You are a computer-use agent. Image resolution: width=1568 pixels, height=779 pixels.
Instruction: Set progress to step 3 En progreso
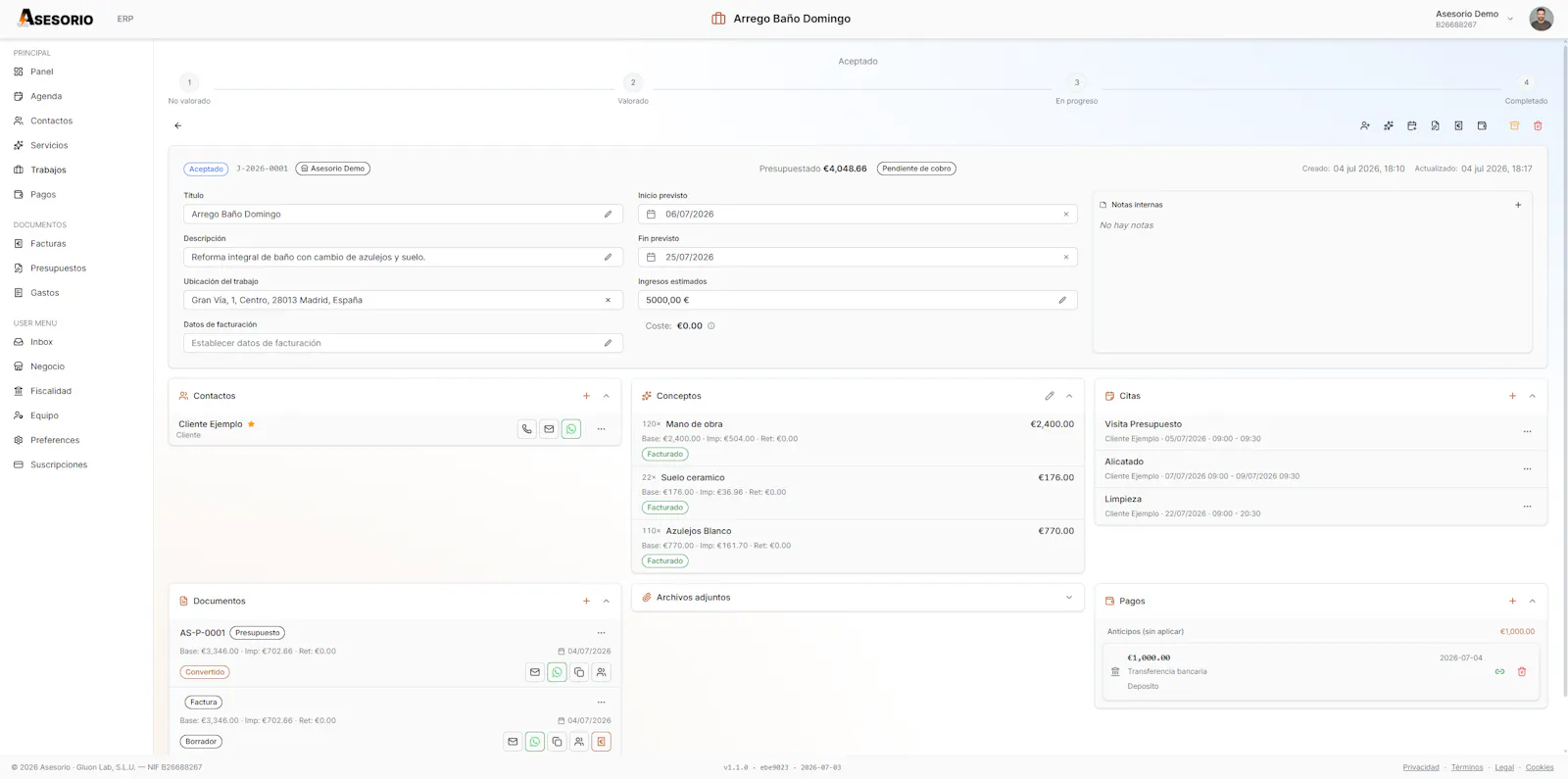coord(1076,82)
